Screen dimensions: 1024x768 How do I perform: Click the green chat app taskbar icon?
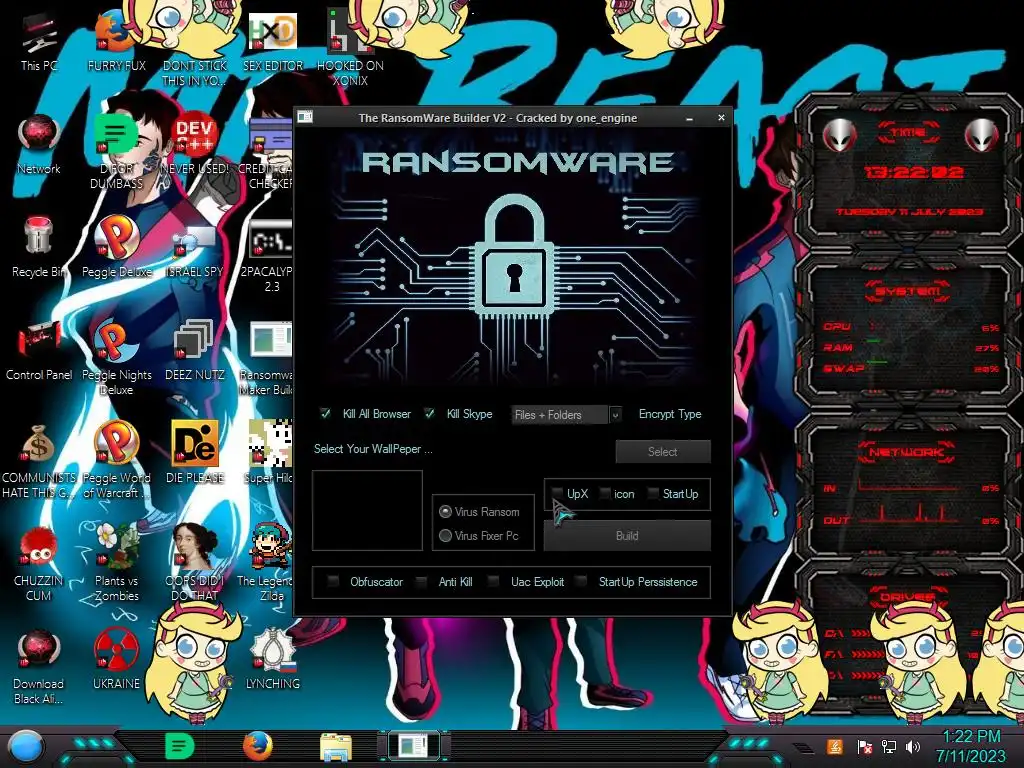(x=180, y=746)
